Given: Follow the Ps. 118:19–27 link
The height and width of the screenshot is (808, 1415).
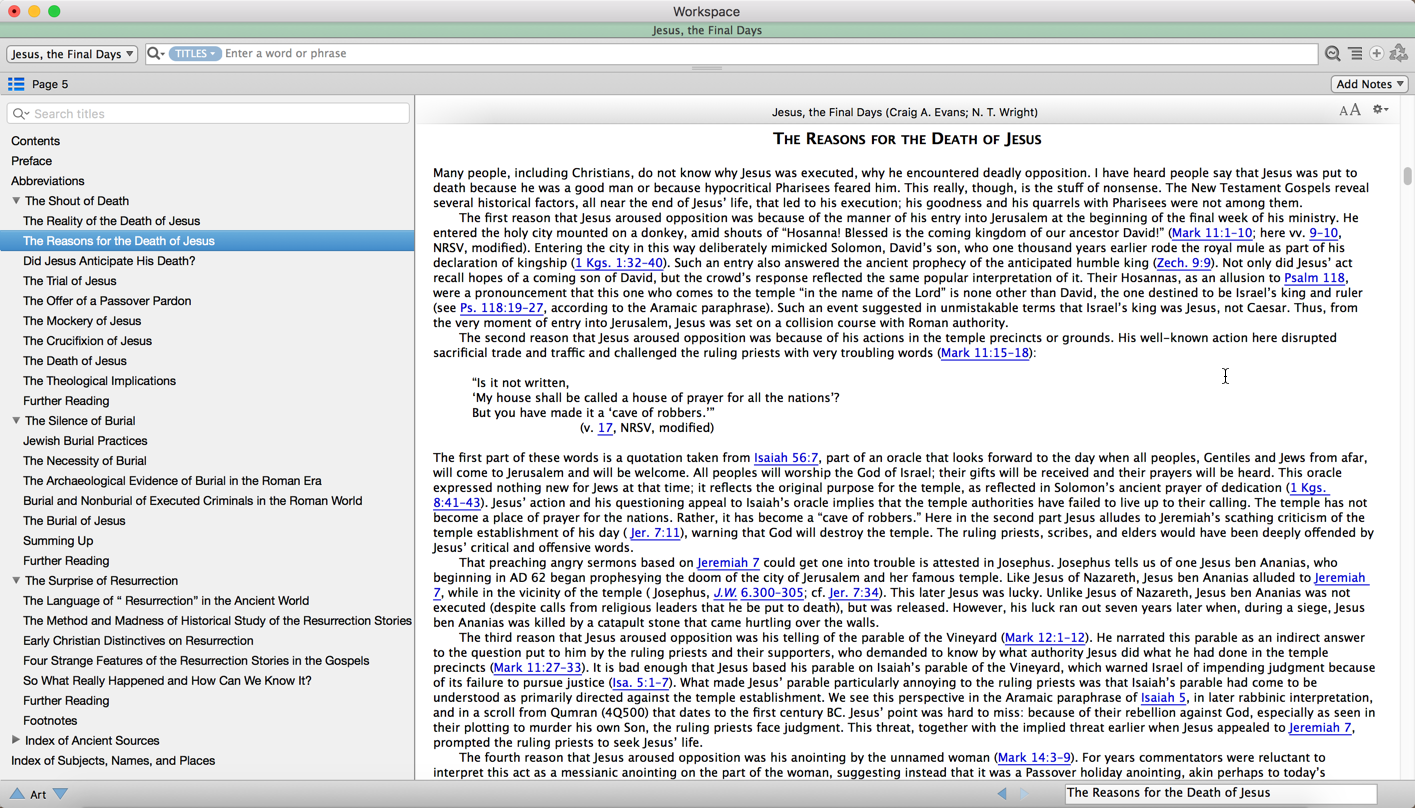Looking at the screenshot, I should click(x=501, y=308).
